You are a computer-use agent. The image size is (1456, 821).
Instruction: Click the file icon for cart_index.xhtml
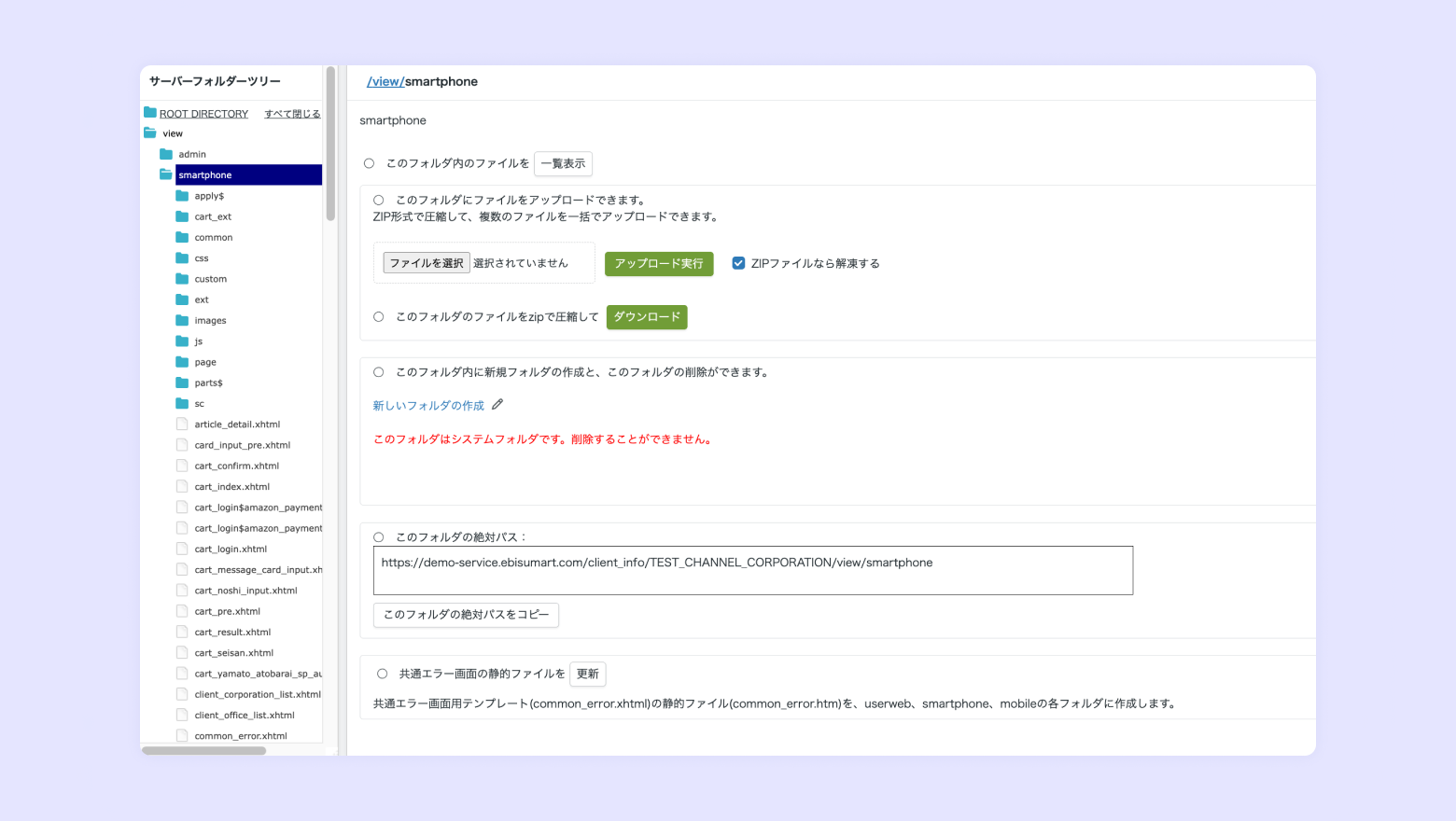click(x=182, y=486)
